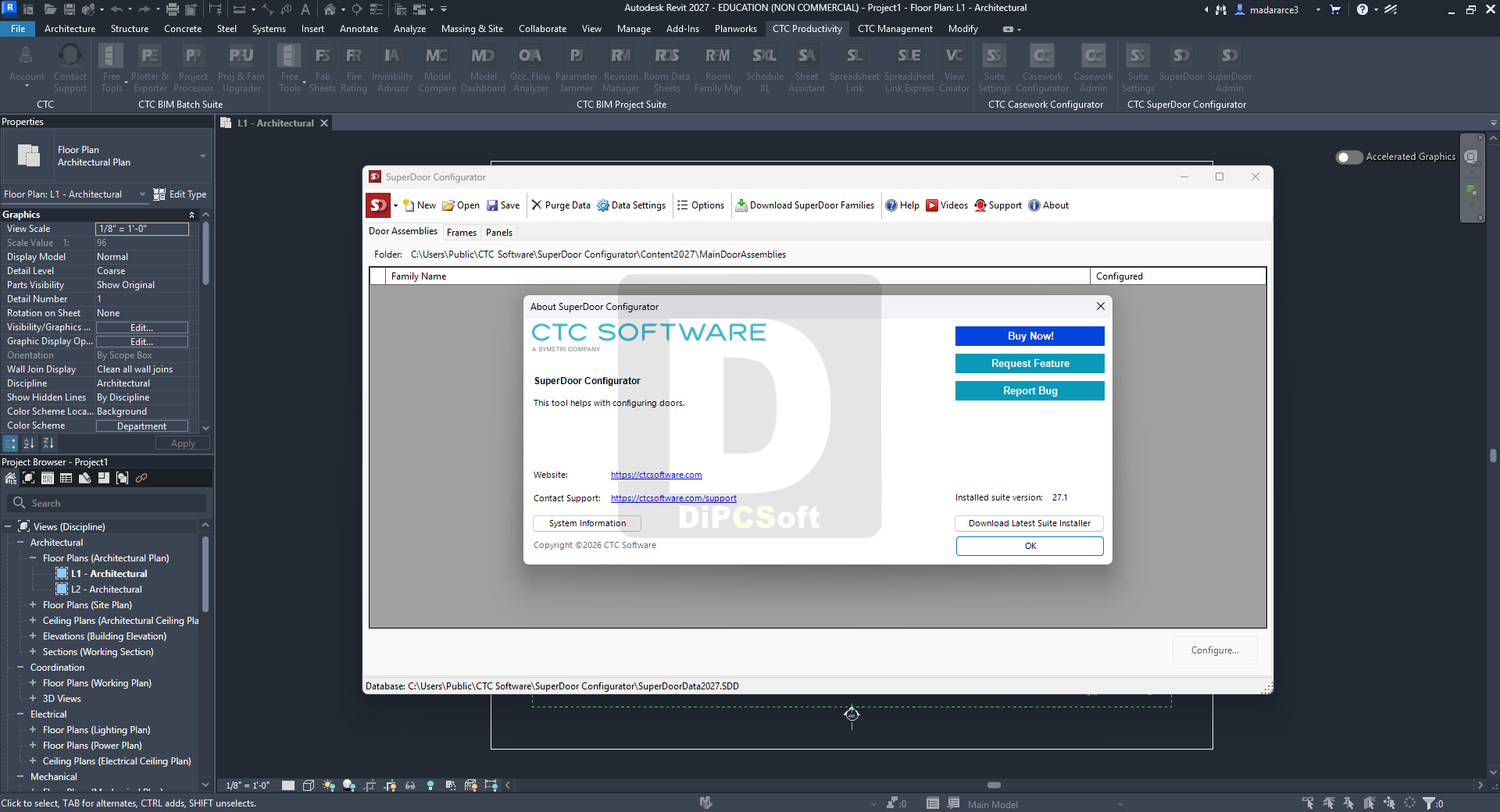Click the Properties panel vertical scrollbar

click(x=205, y=255)
